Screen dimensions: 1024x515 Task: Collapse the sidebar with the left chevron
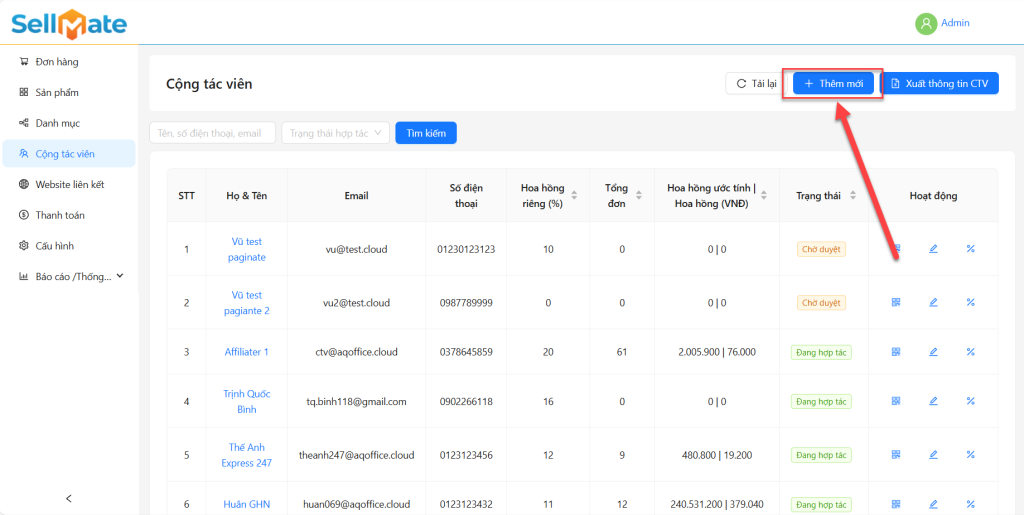69,498
